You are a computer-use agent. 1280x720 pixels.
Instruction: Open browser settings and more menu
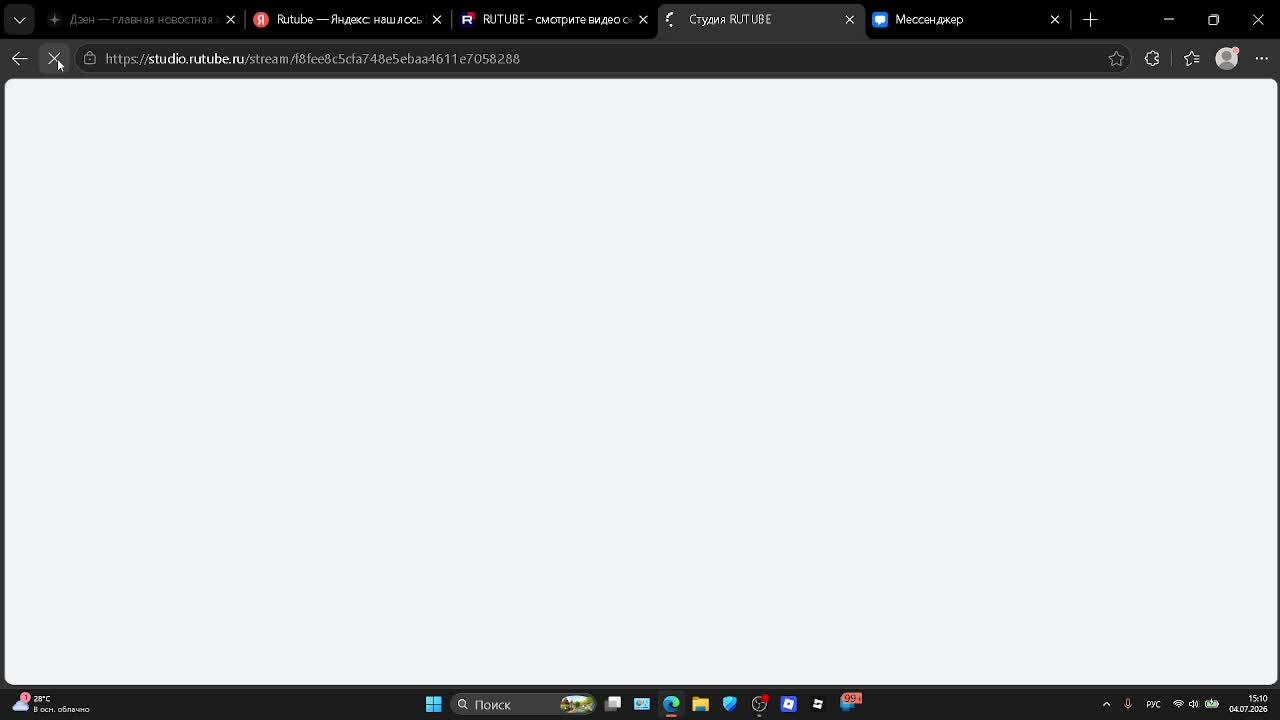click(1261, 59)
